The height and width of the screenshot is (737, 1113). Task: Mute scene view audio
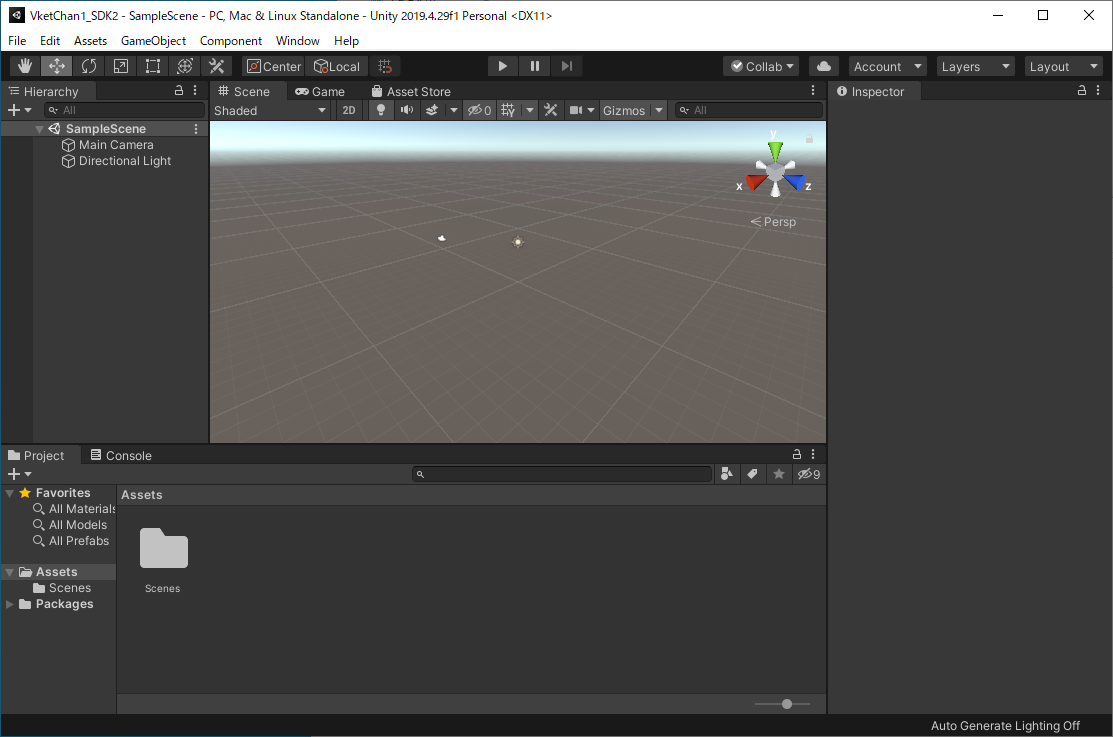point(406,110)
